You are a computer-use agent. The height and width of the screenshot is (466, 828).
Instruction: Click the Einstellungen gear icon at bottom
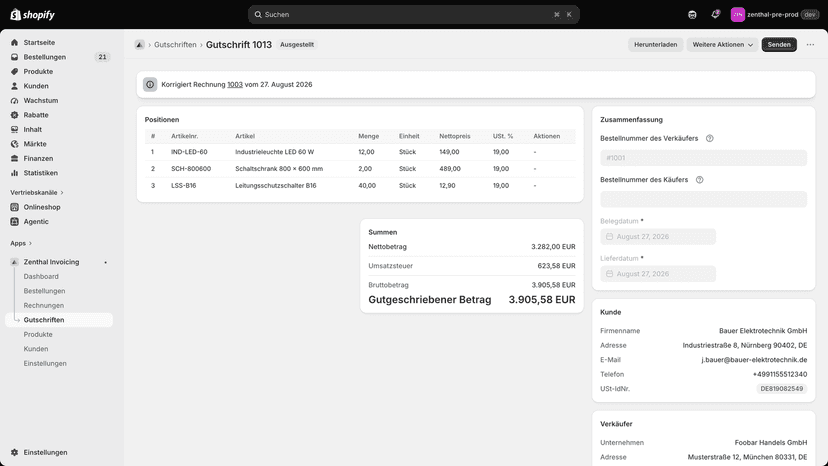(x=14, y=452)
